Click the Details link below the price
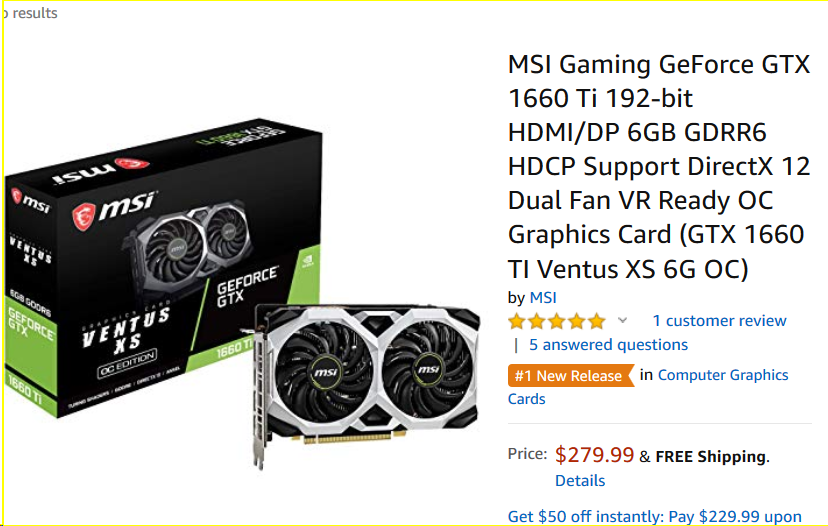 (580, 481)
